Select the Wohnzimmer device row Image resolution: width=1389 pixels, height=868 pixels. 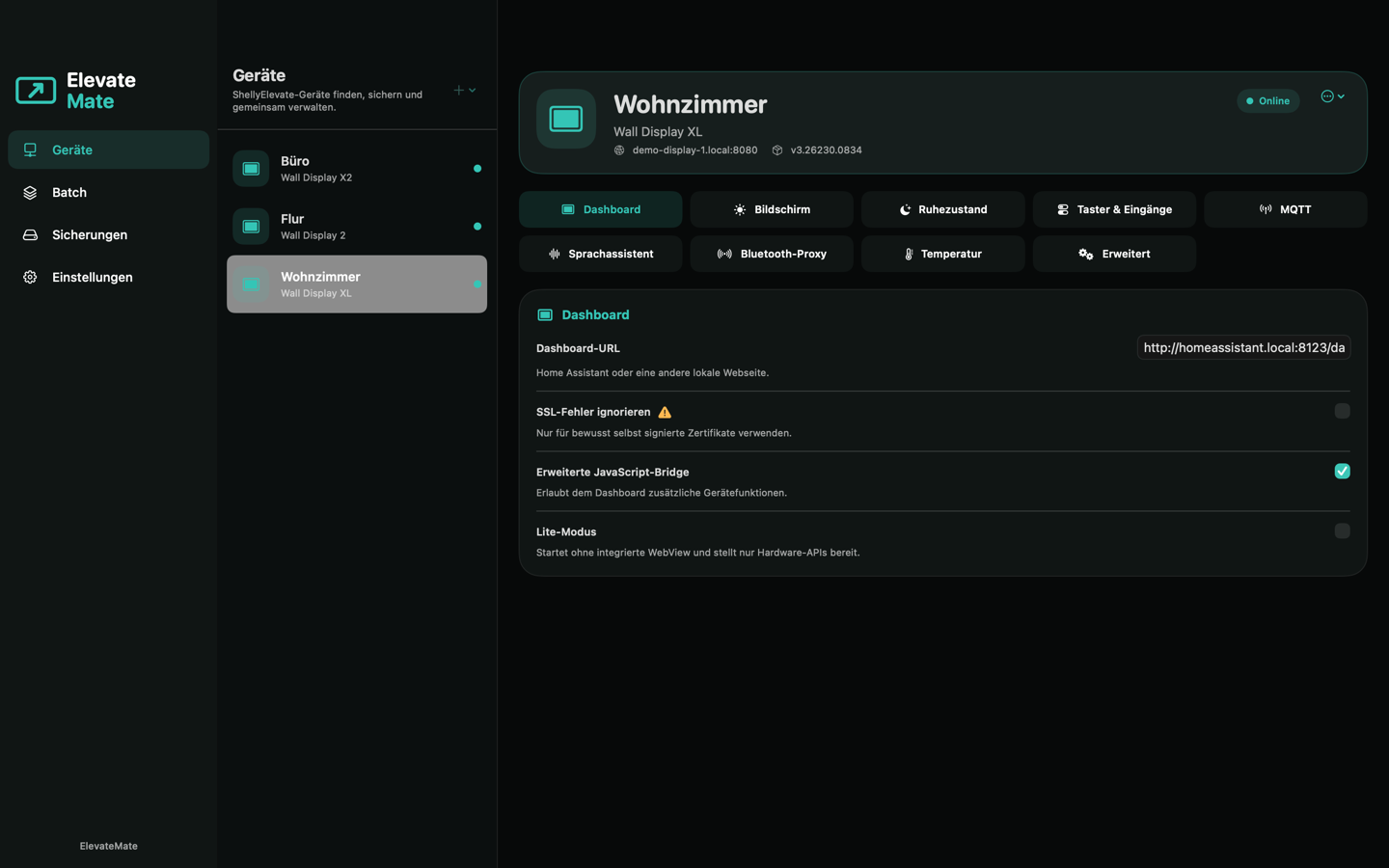click(x=357, y=284)
